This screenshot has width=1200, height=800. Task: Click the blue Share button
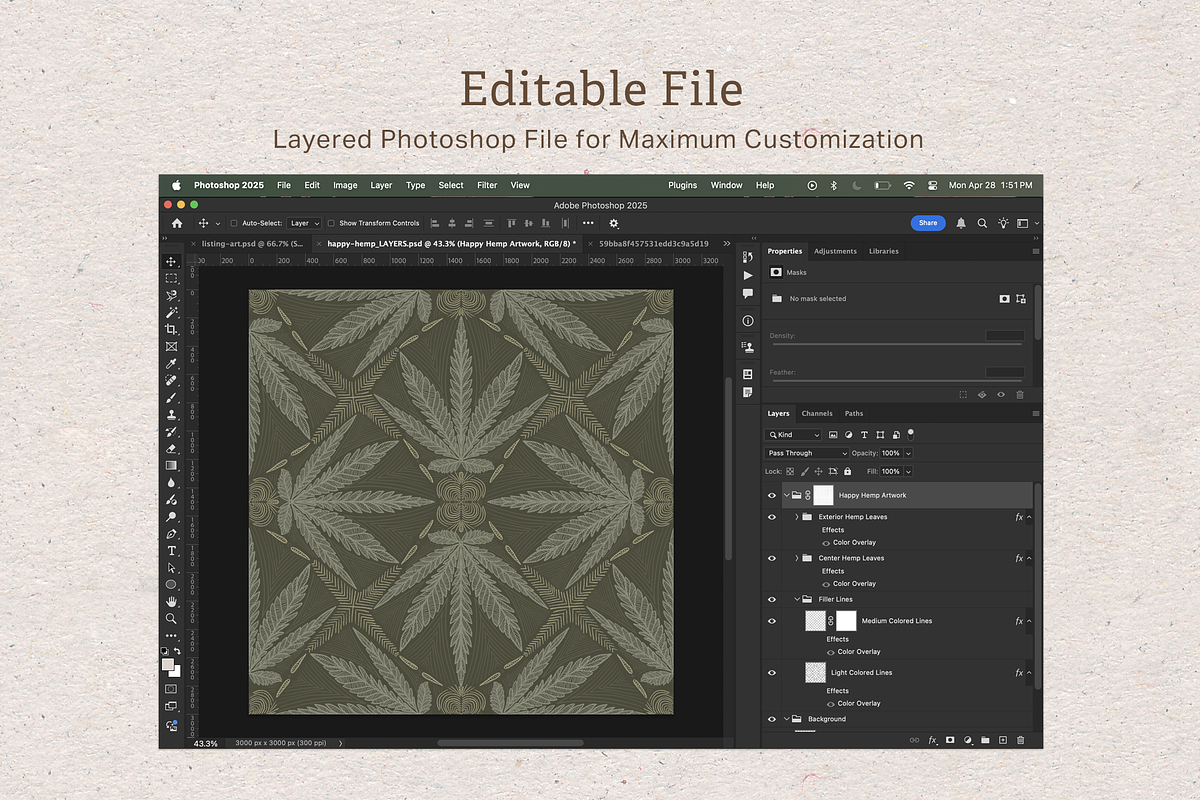(x=928, y=223)
